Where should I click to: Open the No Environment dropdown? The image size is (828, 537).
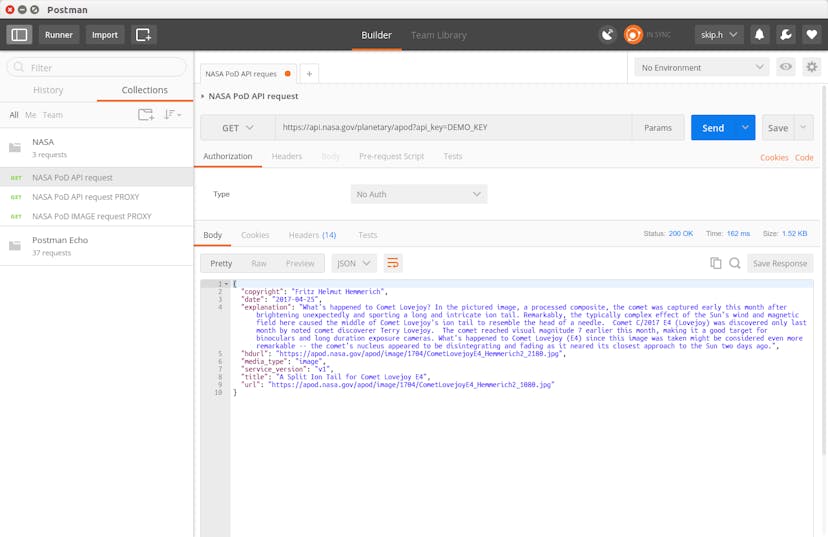[x=702, y=68]
